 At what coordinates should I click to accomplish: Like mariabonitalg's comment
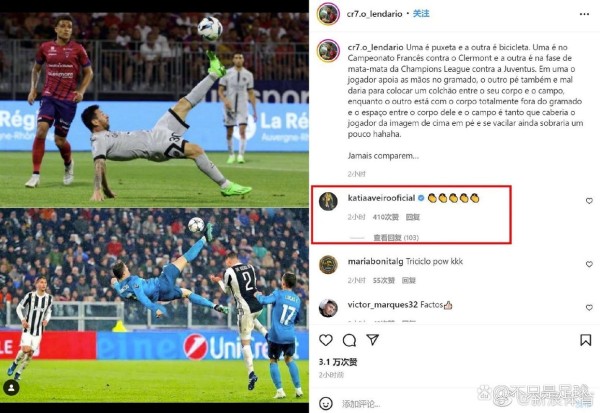pos(589,264)
